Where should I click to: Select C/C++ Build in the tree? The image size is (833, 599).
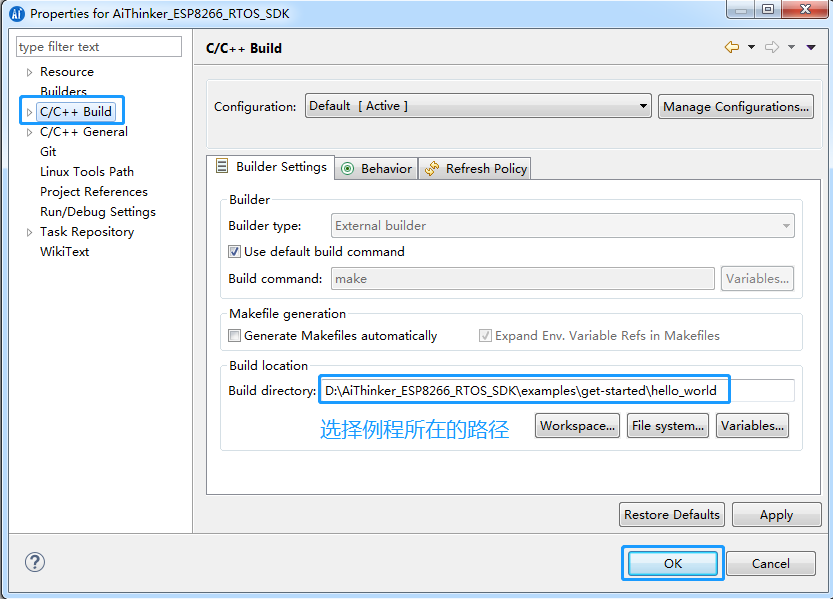pos(76,112)
